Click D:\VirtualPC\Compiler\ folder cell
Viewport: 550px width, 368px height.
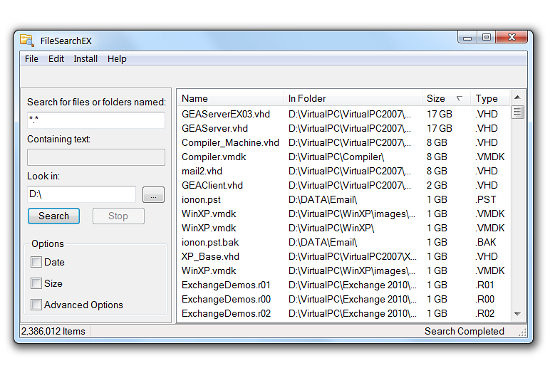(x=336, y=157)
